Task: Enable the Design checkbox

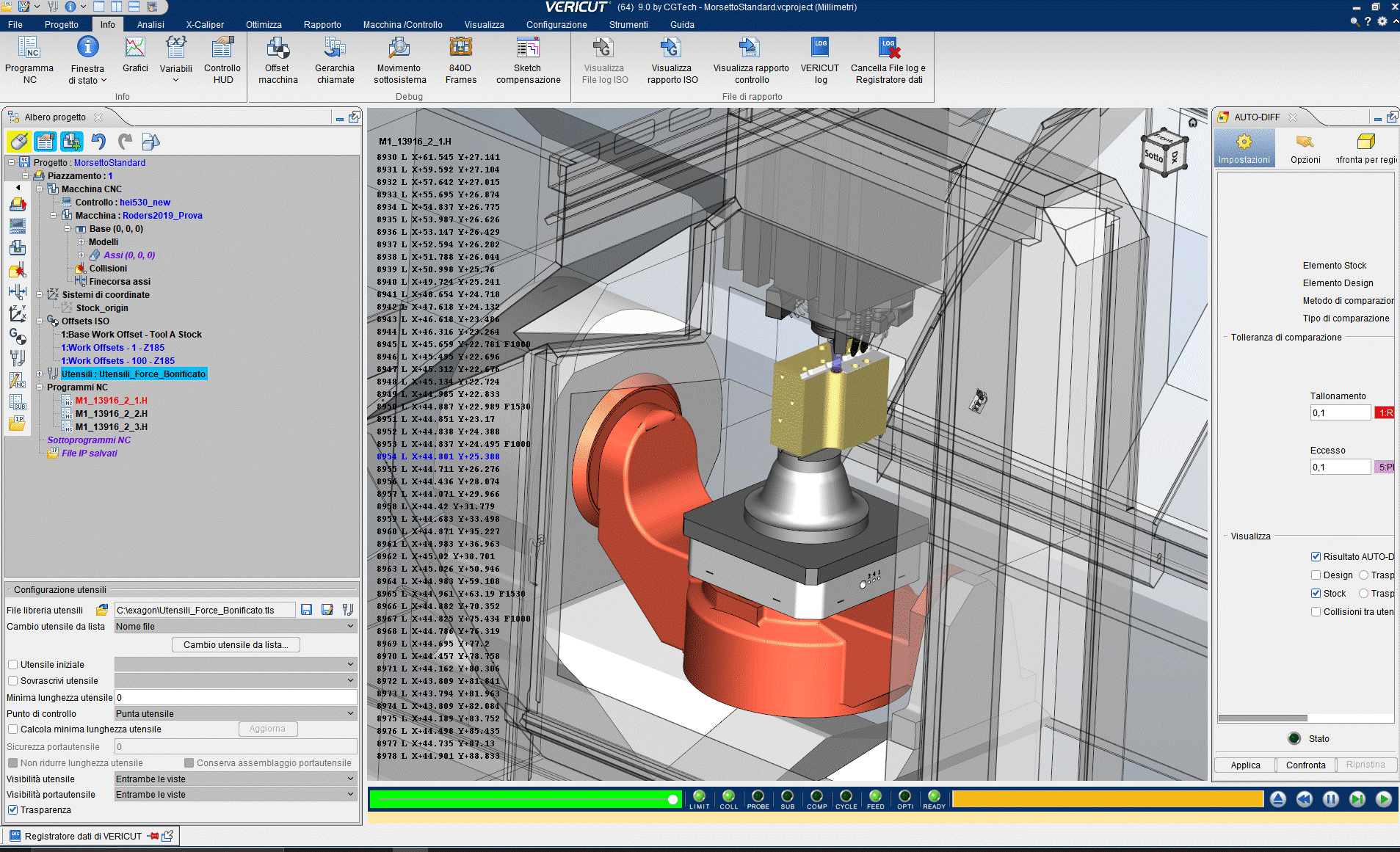Action: [x=1316, y=575]
